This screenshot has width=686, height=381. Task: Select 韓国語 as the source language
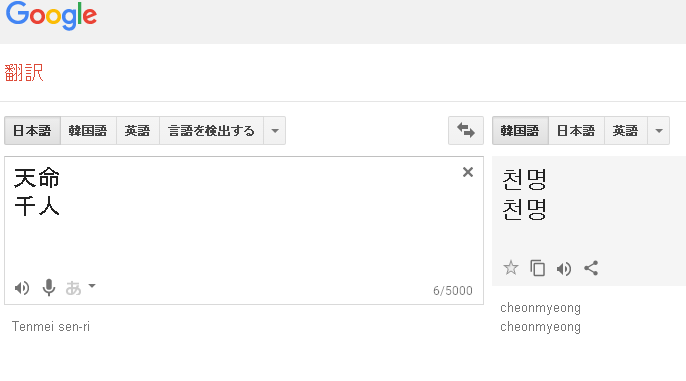88,130
